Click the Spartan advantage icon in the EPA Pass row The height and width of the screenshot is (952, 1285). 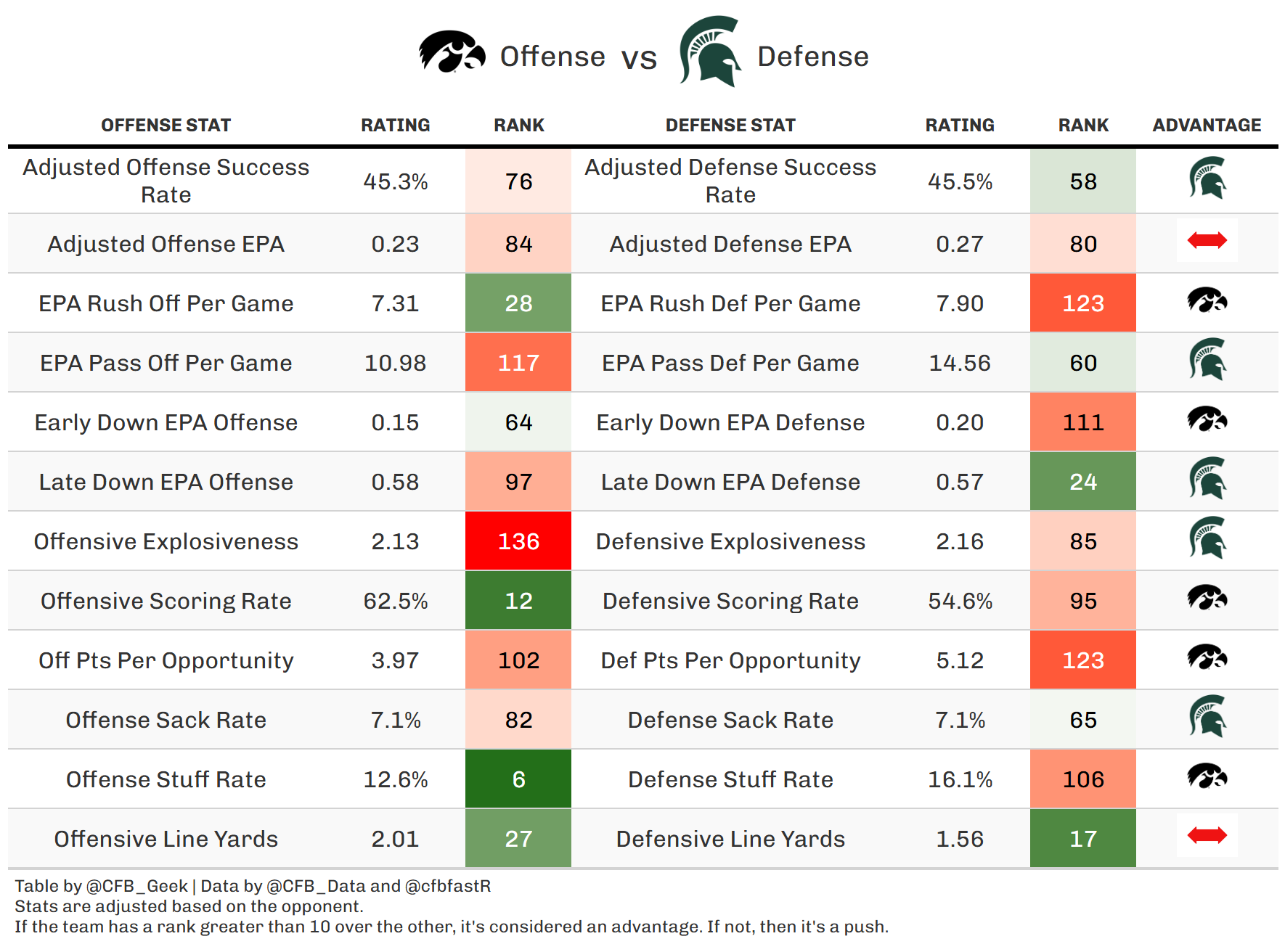pyautogui.click(x=1207, y=360)
